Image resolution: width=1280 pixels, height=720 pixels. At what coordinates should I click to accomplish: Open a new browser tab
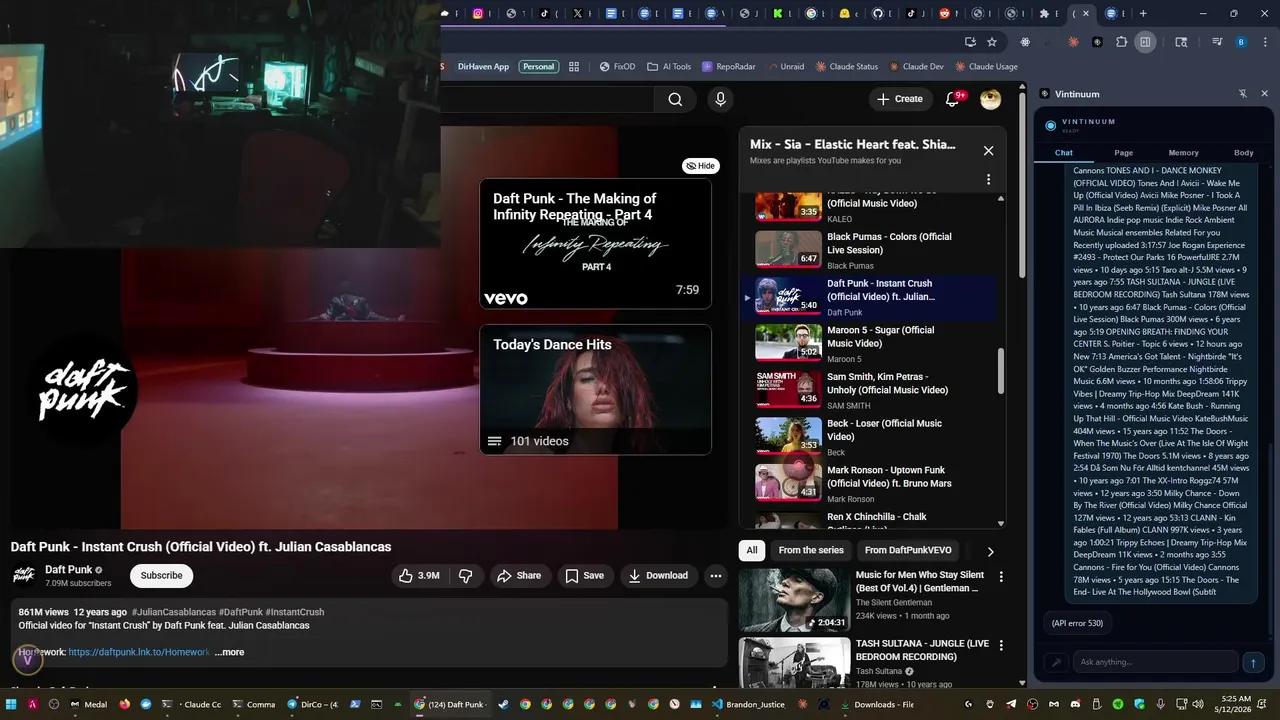[1143, 14]
